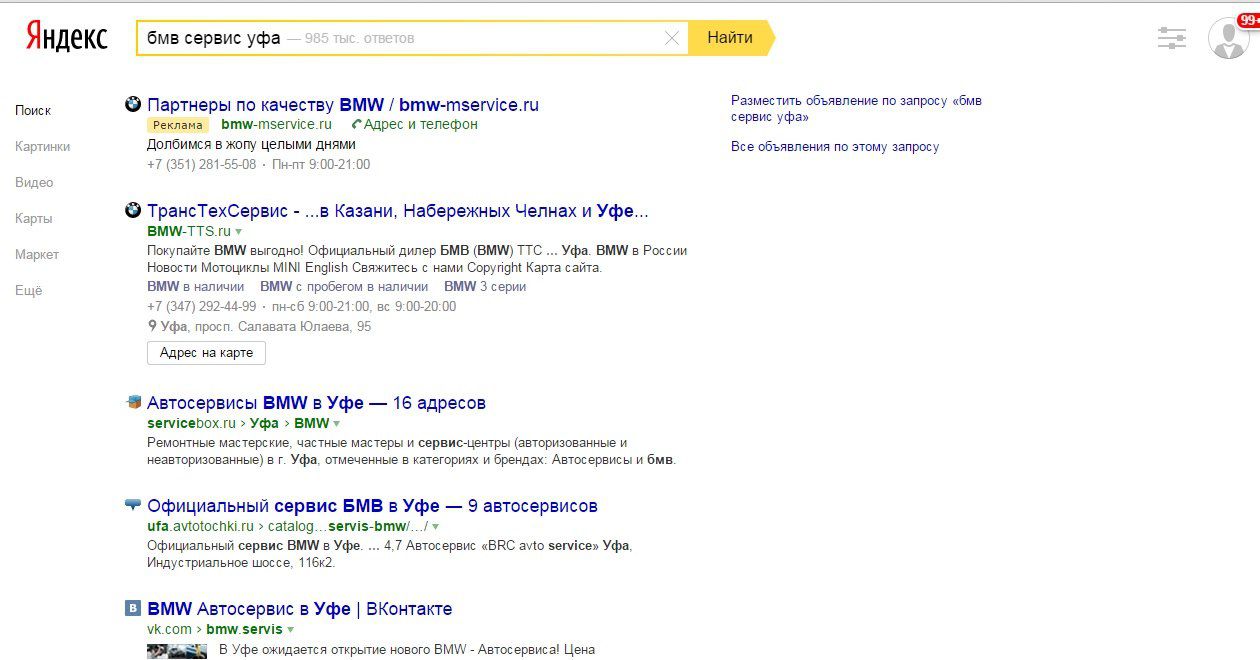The image size is (1260, 660).
Task: Click BMW favicon beside Партнеры по качеству result
Action: (x=132, y=104)
